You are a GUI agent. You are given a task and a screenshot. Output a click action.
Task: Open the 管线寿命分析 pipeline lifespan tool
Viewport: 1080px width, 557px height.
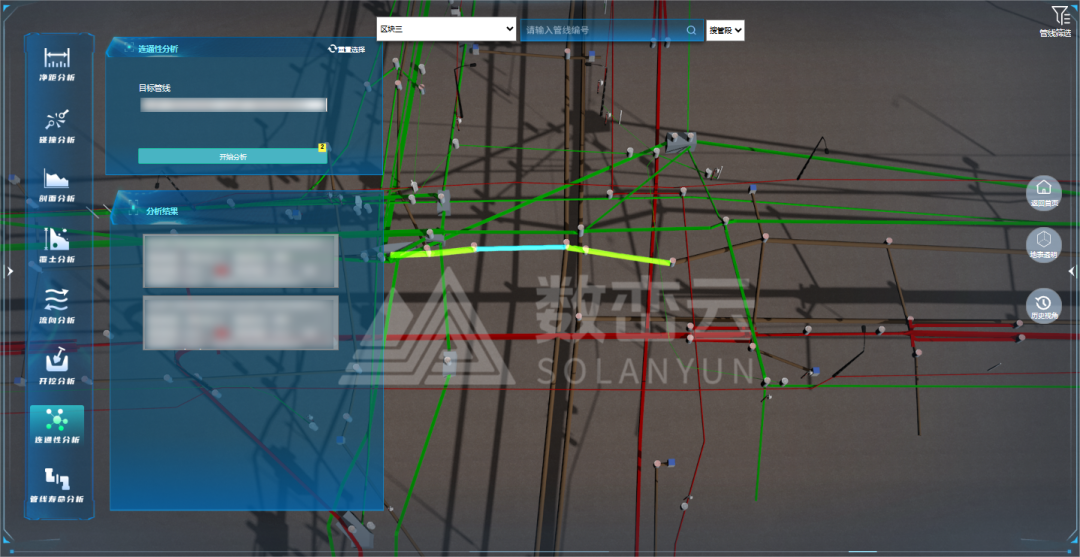(56, 485)
